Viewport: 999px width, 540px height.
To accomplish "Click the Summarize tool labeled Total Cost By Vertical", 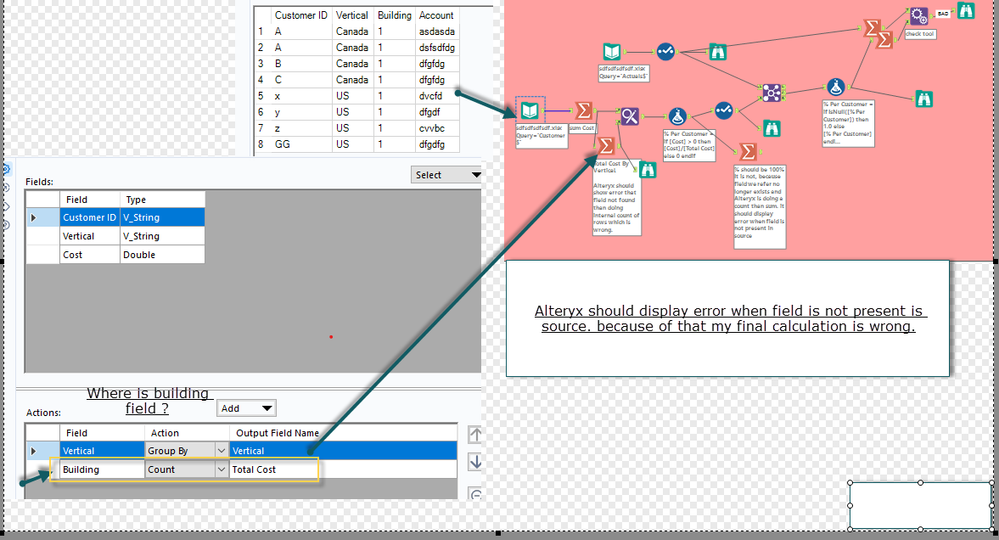I will tap(606, 146).
